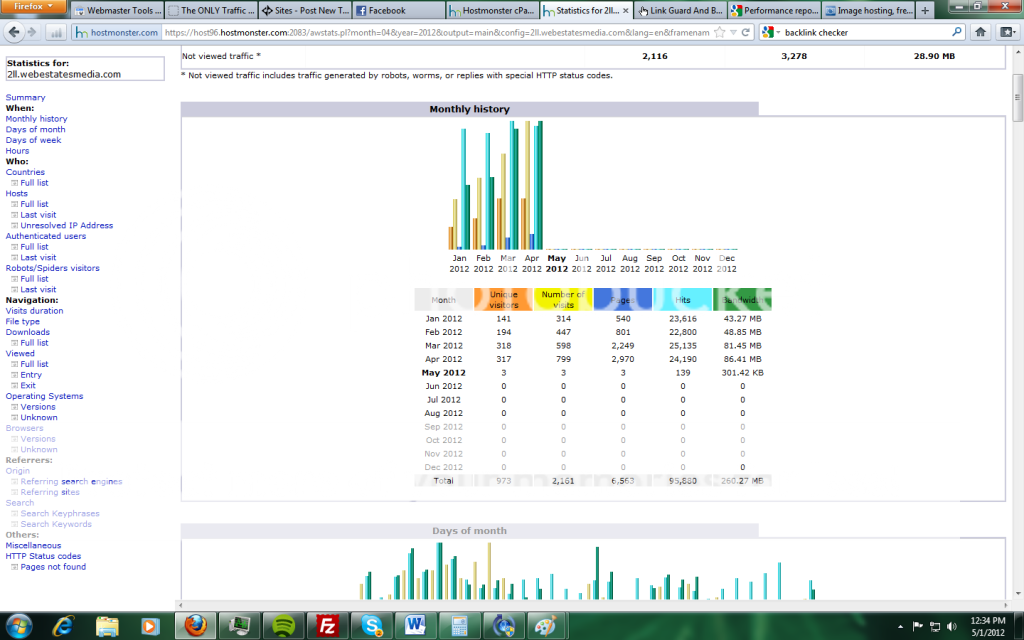Open Unresolved IP Address link

(67, 225)
